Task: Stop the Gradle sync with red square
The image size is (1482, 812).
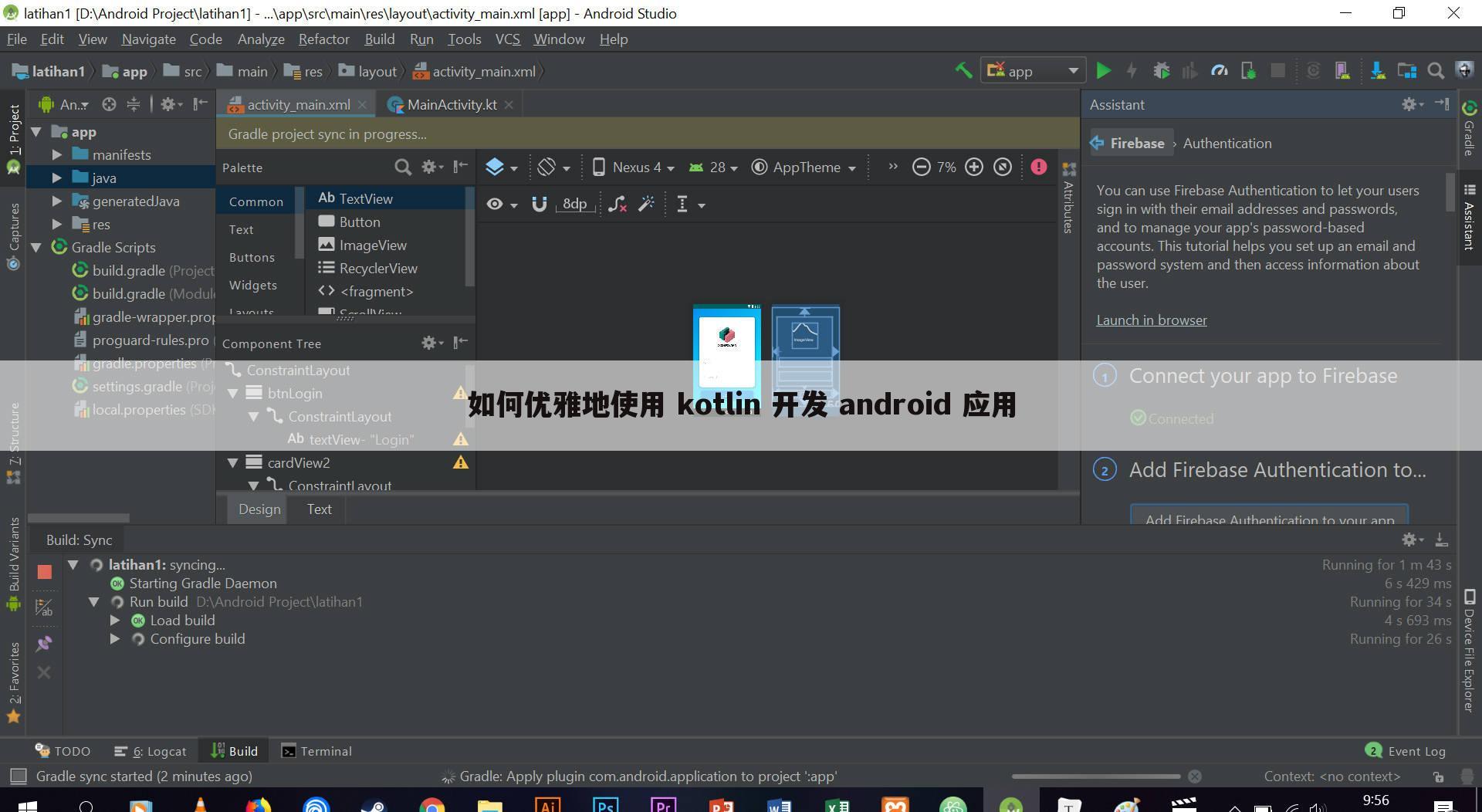Action: point(44,572)
